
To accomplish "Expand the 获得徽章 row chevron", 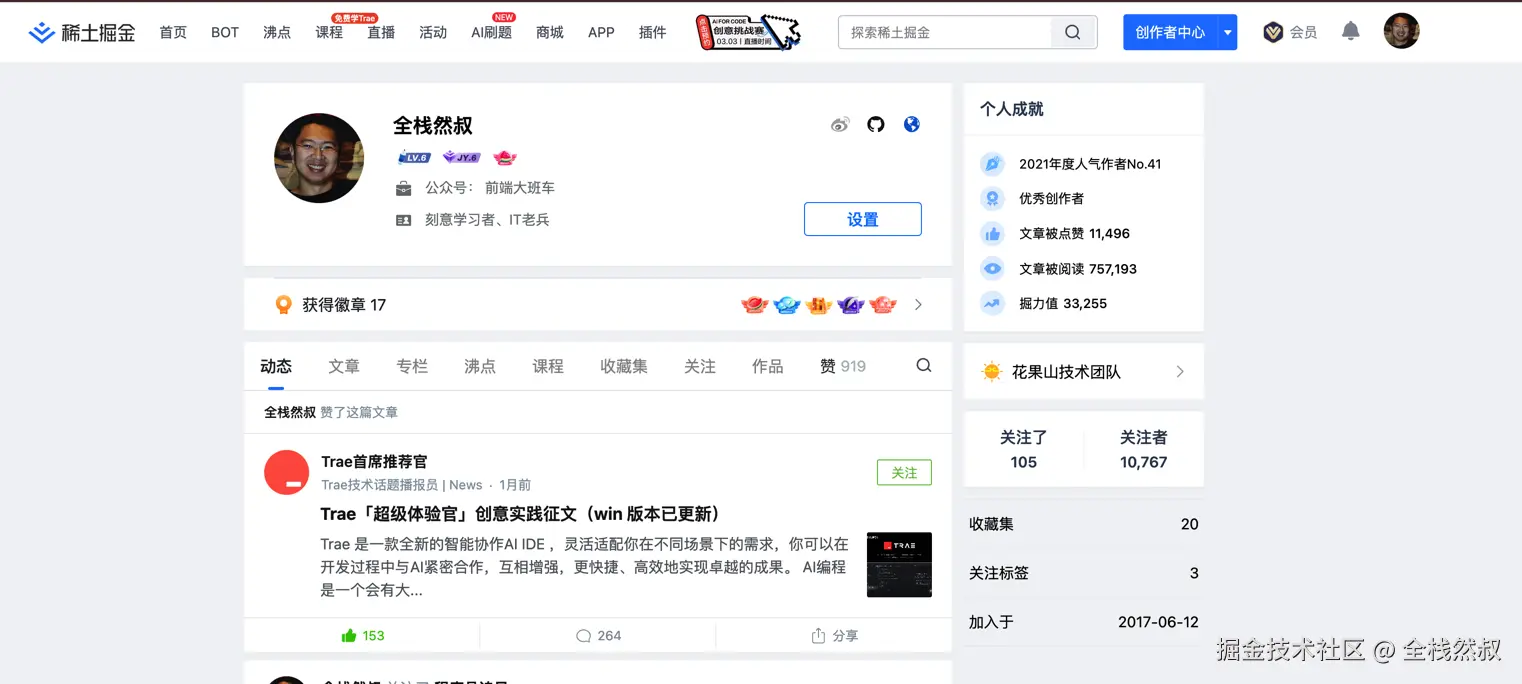I will tap(918, 305).
